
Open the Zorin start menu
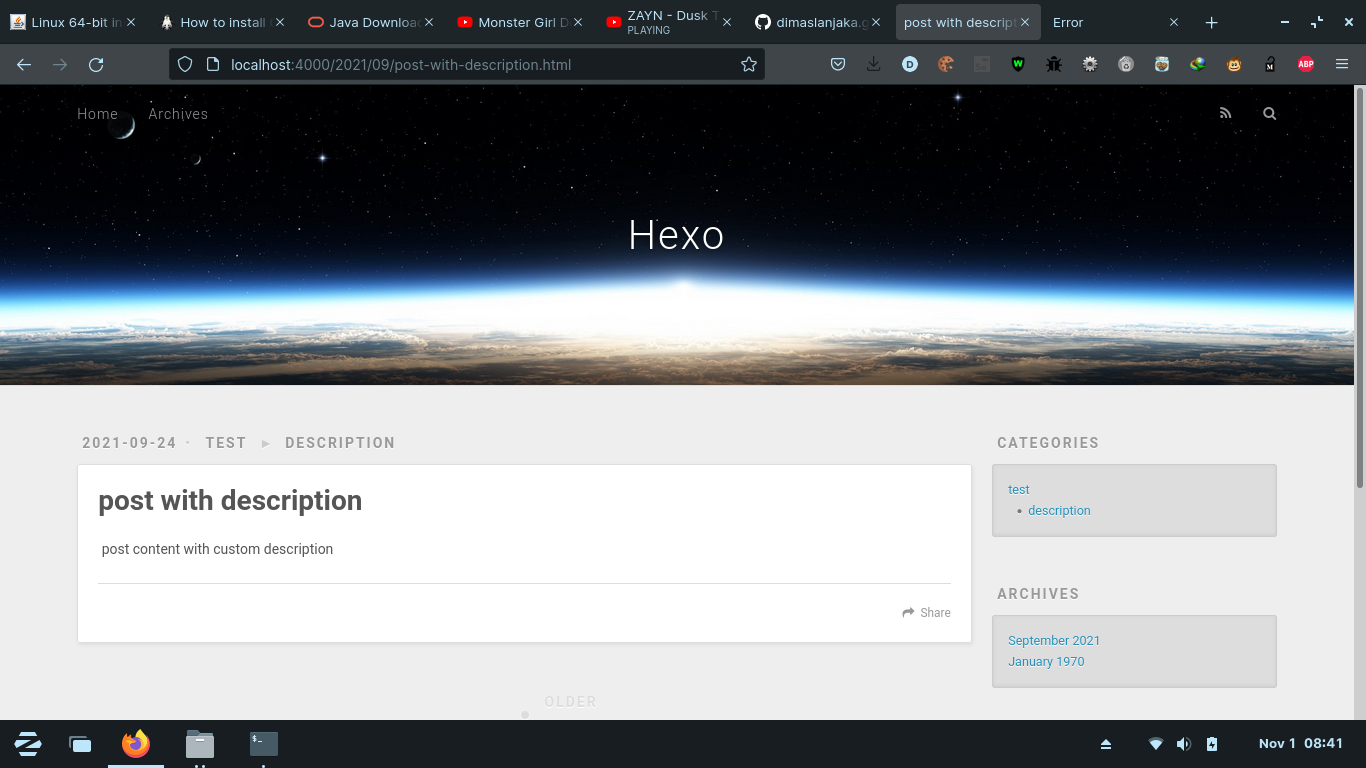pyautogui.click(x=28, y=744)
